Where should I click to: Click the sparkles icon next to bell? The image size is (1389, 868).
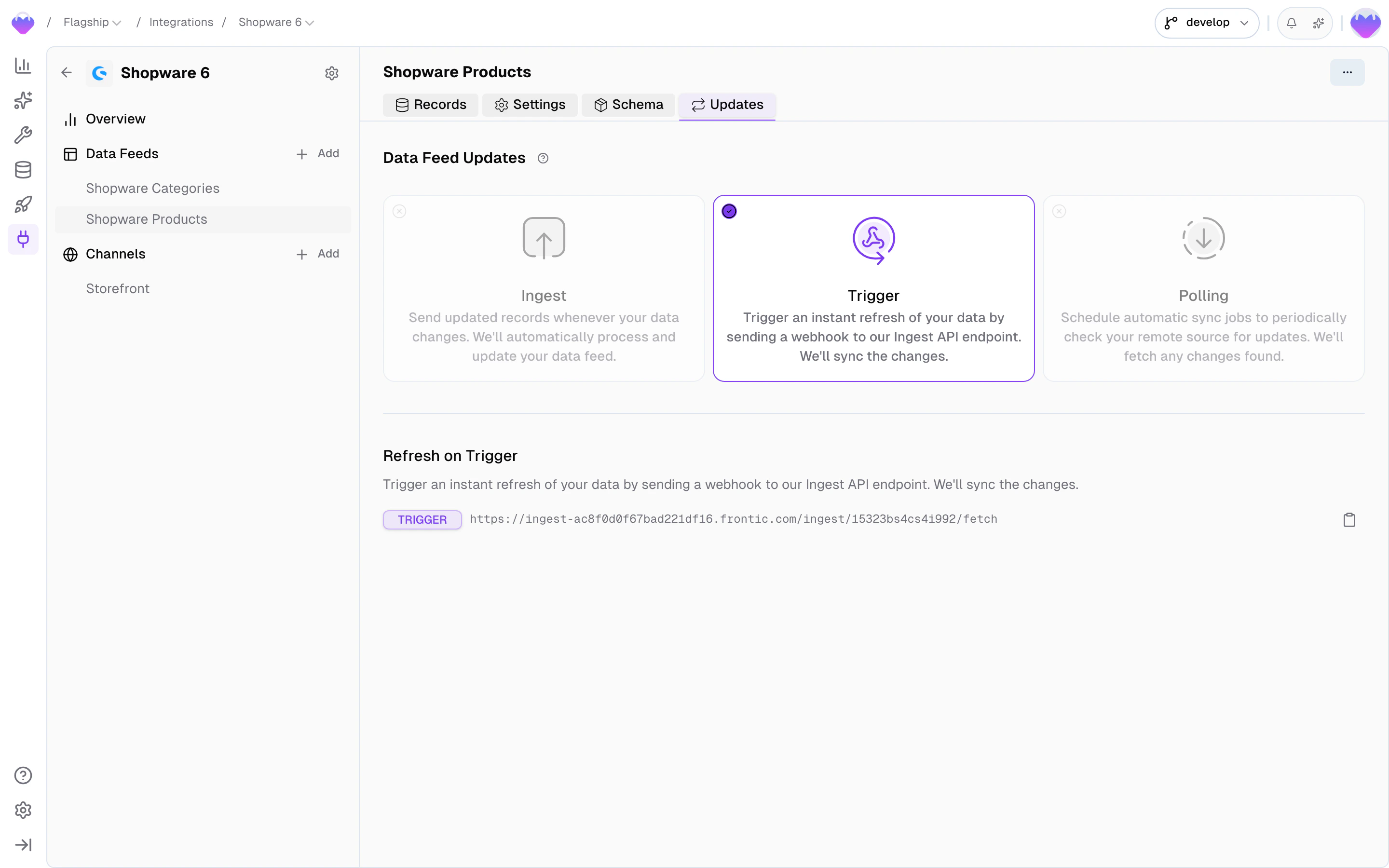(x=1319, y=23)
